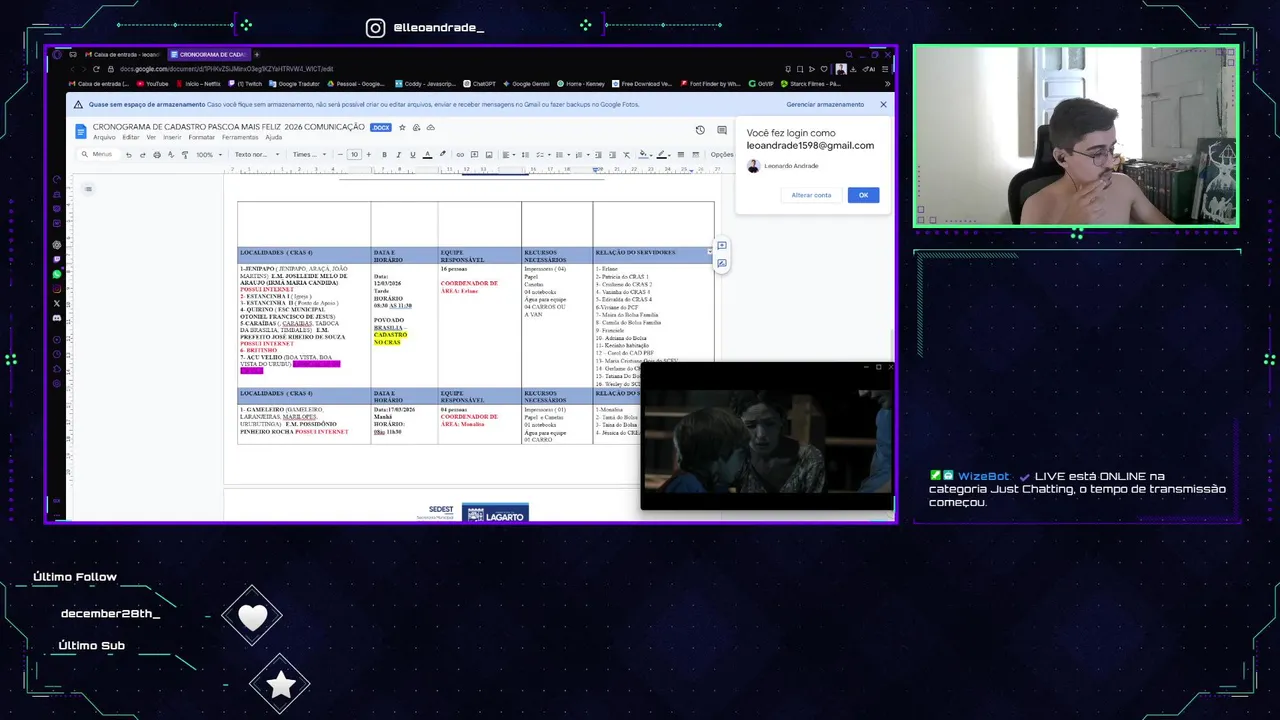Reload the page
The image size is (1280, 720).
(97, 69)
